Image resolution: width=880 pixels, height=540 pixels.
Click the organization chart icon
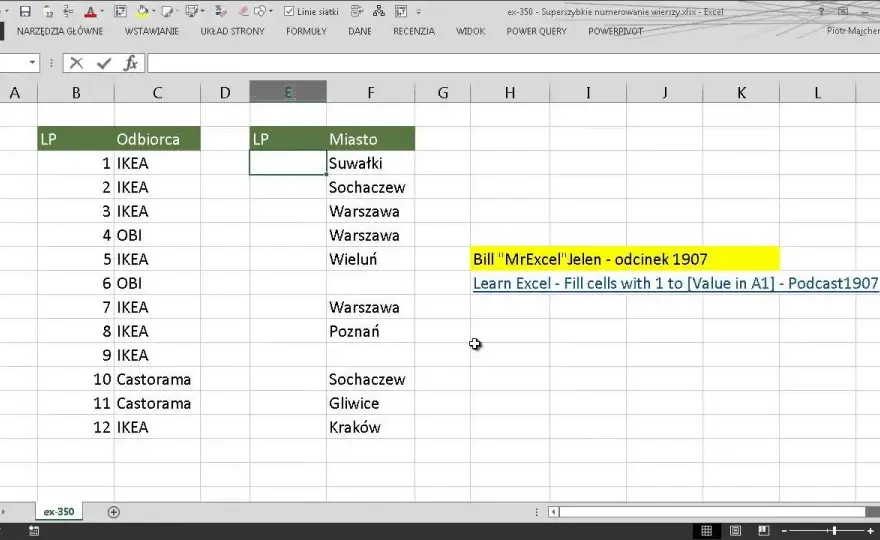379,11
